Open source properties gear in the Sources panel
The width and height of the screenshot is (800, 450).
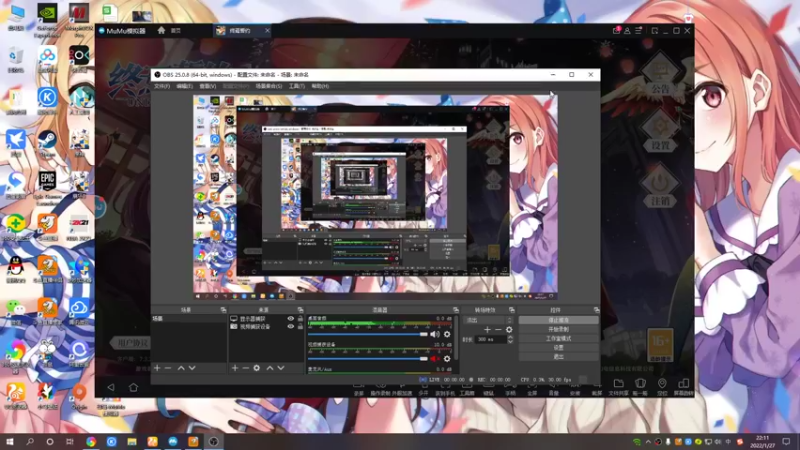tap(257, 368)
